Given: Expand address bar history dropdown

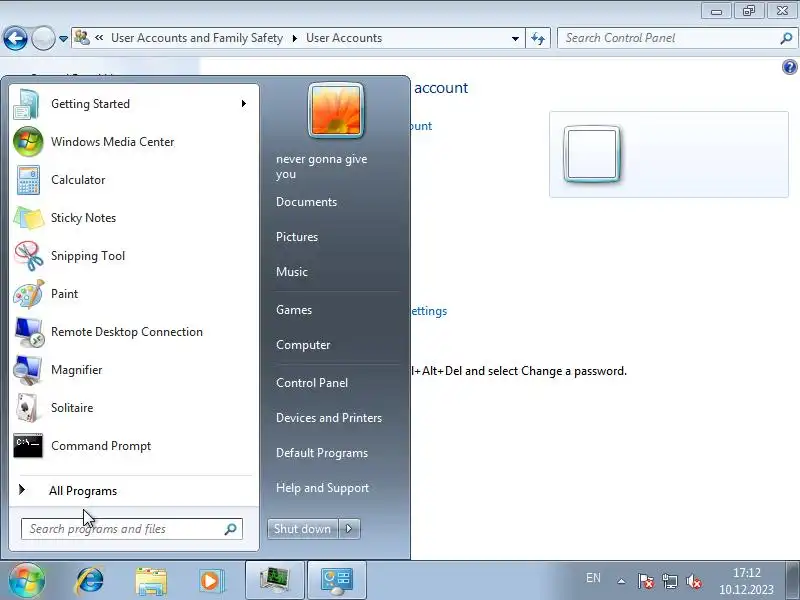Looking at the screenshot, I should point(515,38).
